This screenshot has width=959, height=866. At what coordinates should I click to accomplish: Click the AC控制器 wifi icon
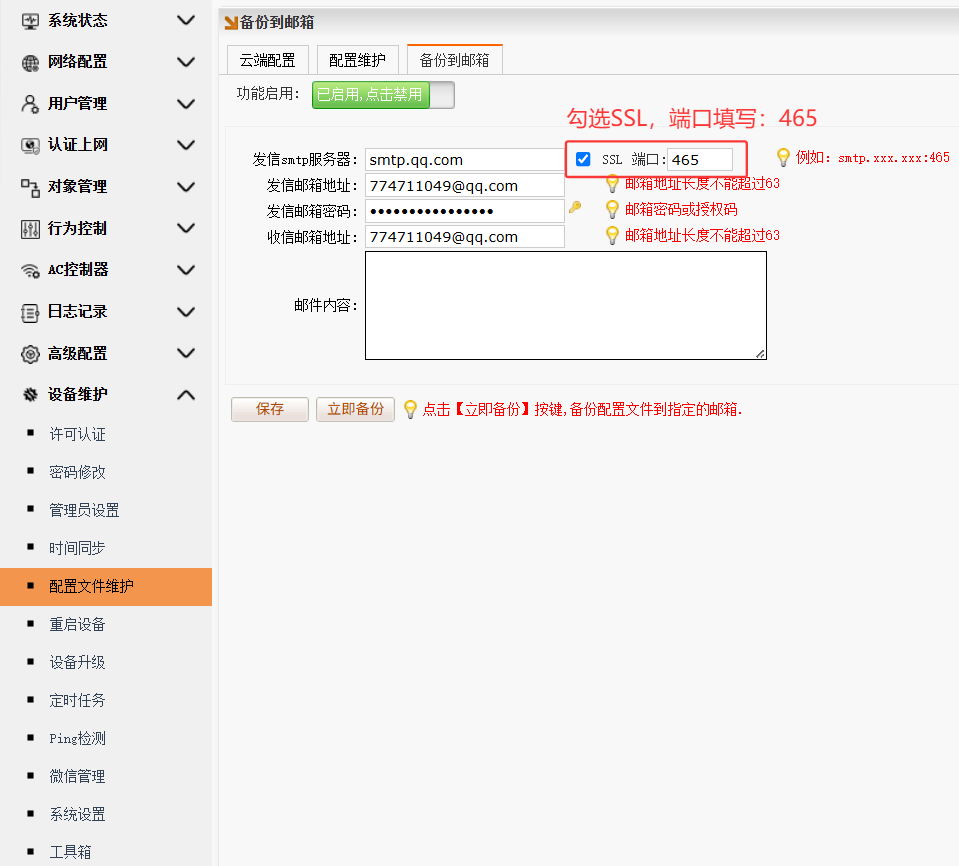30,270
